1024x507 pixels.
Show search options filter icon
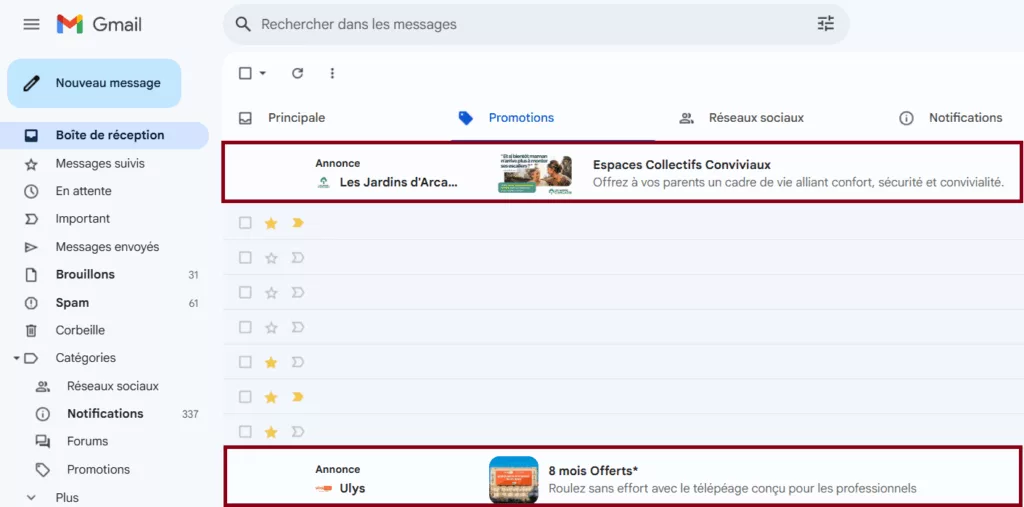point(826,24)
